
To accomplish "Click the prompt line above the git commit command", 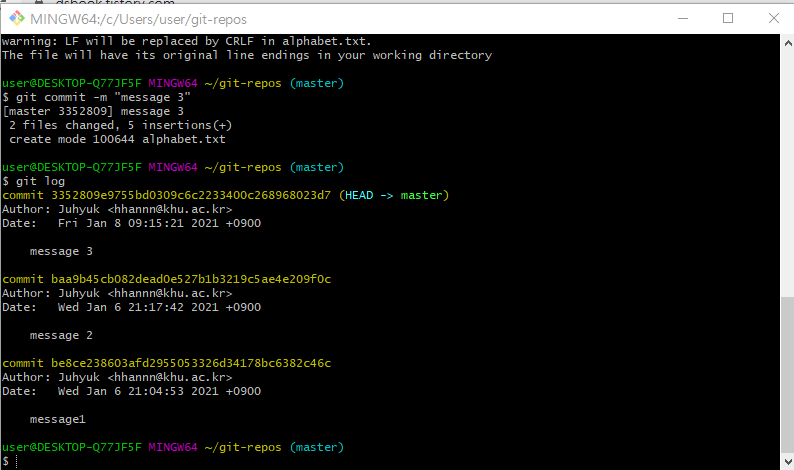I will 173,83.
